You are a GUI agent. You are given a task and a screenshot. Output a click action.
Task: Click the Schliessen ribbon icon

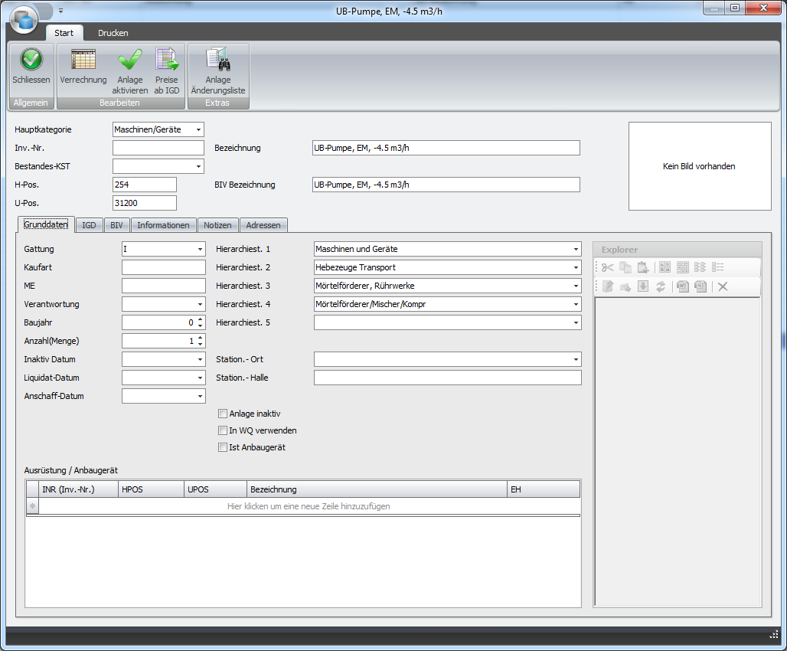pyautogui.click(x=31, y=61)
